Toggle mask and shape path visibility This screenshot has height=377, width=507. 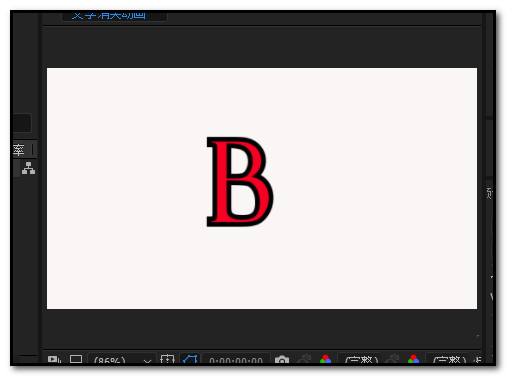click(x=190, y=359)
